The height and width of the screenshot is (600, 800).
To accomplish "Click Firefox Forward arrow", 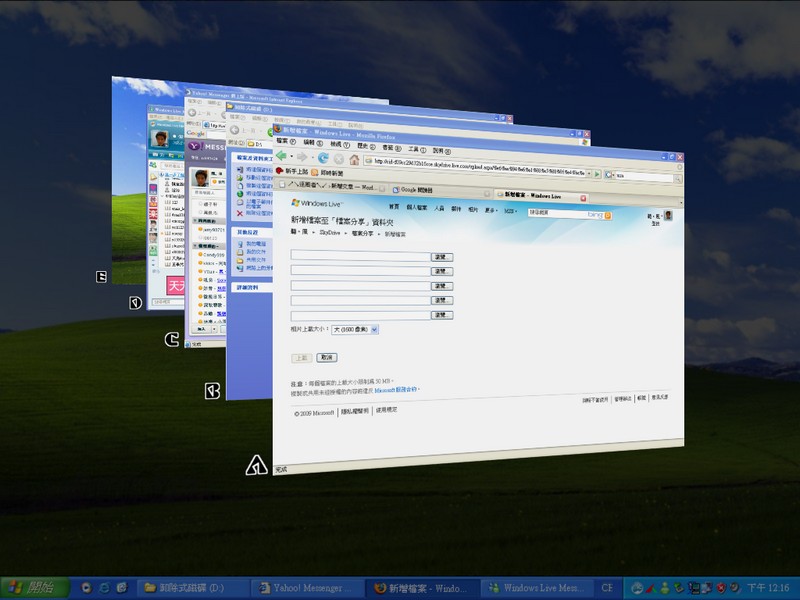I will (x=302, y=157).
